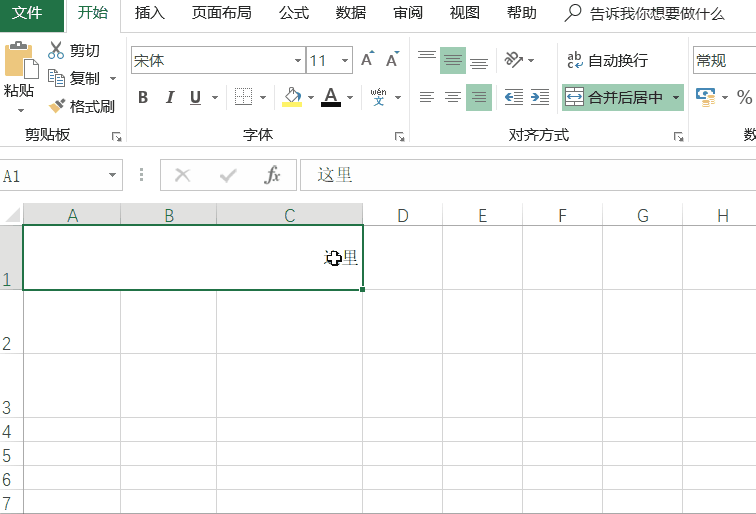Toggle middle vertical alignment
This screenshot has width=756, height=514.
click(x=453, y=60)
